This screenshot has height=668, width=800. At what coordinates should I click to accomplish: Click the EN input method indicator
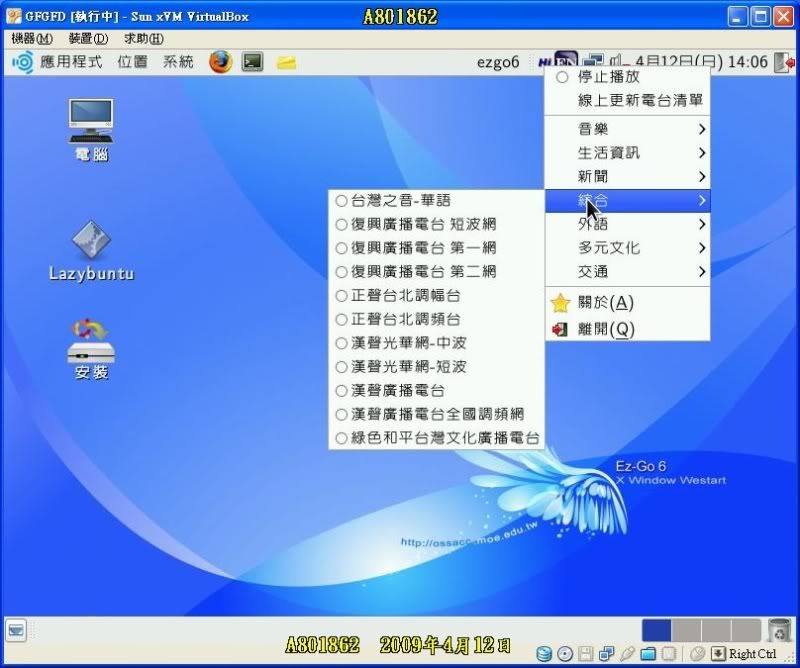[566, 60]
